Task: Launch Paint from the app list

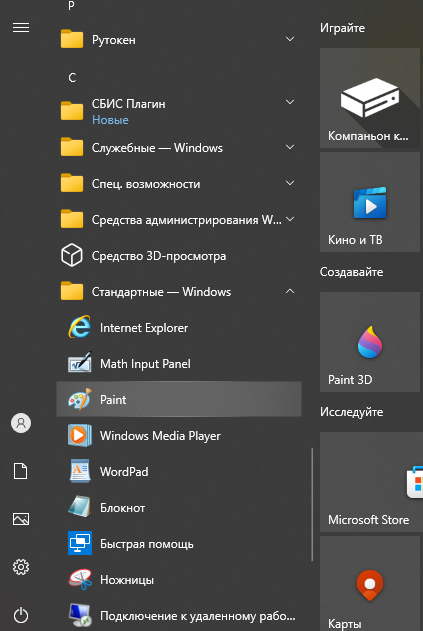Action: coord(179,399)
